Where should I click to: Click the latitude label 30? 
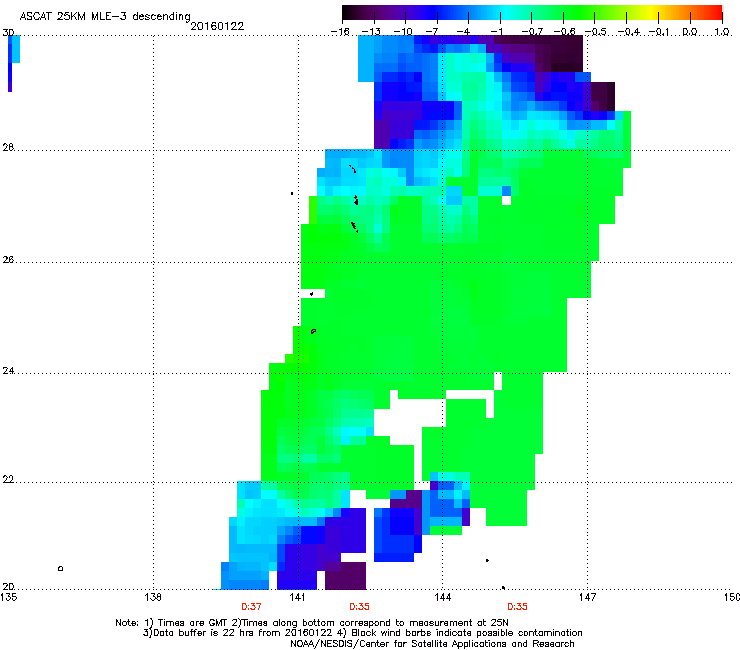click(8, 33)
